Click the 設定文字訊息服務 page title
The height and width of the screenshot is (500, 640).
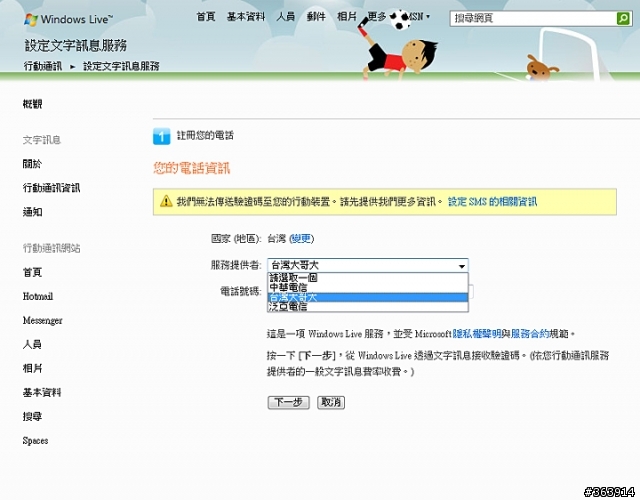click(x=76, y=45)
